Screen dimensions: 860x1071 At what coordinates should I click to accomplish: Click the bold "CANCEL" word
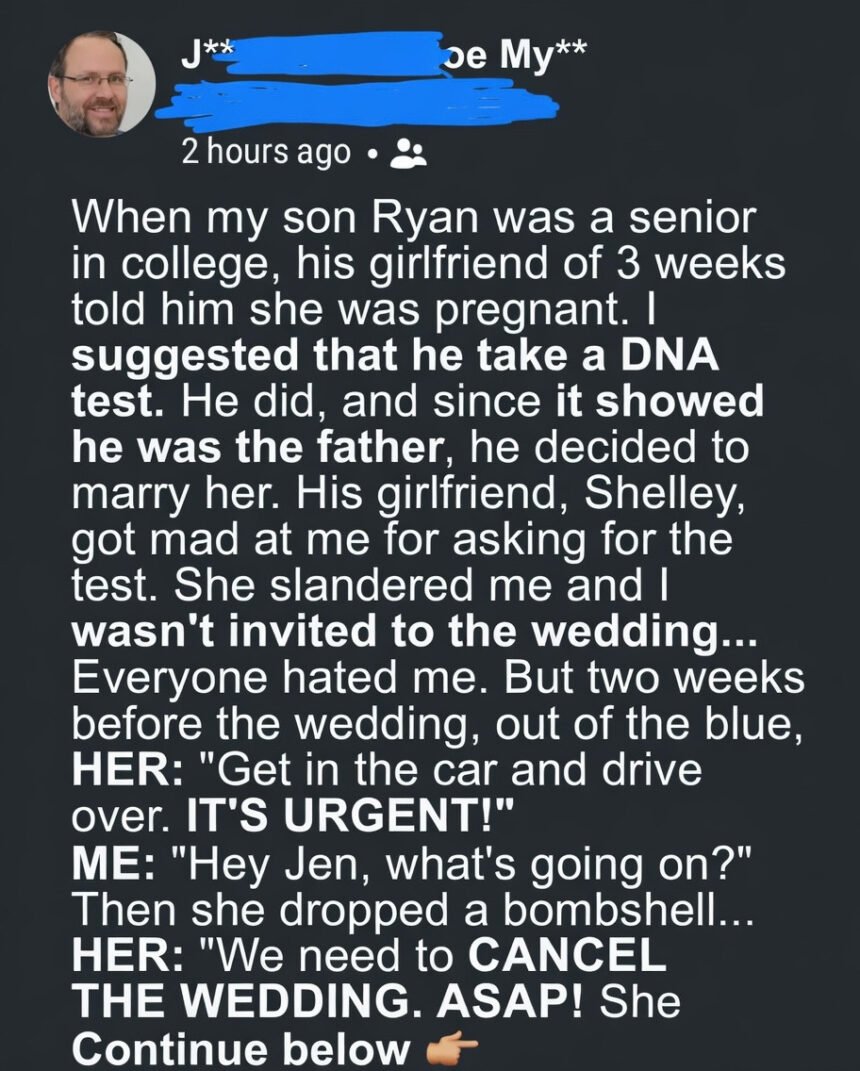pyautogui.click(x=566, y=954)
